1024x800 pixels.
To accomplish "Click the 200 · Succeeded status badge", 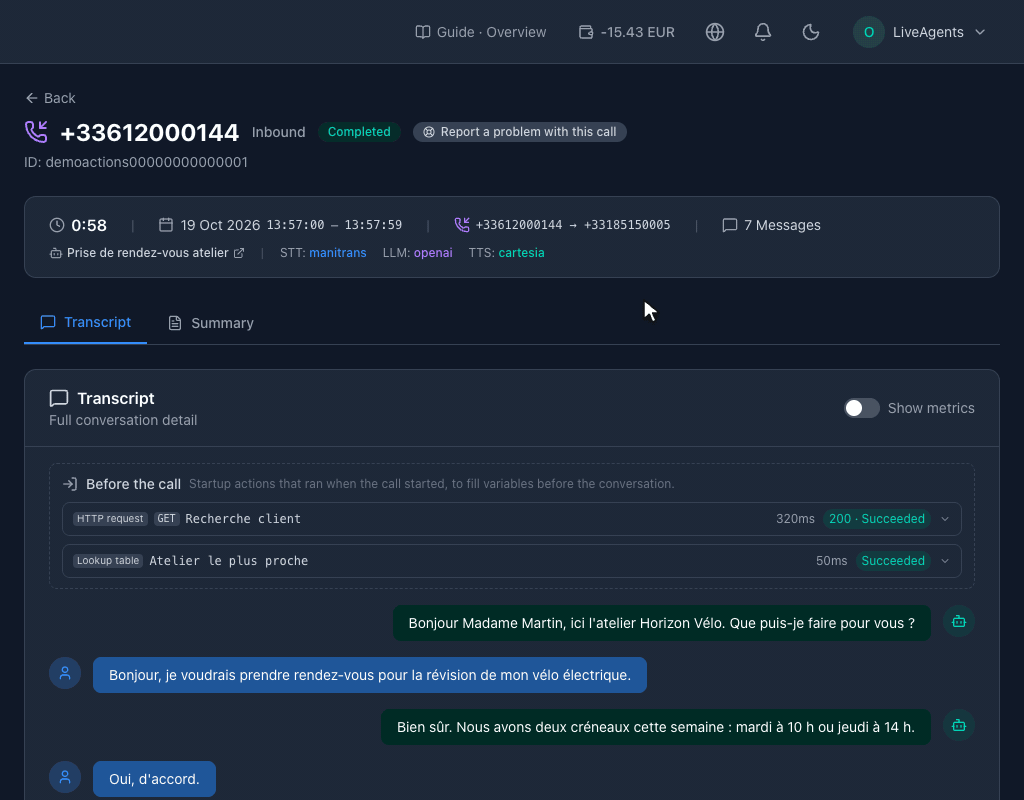I will (x=876, y=519).
